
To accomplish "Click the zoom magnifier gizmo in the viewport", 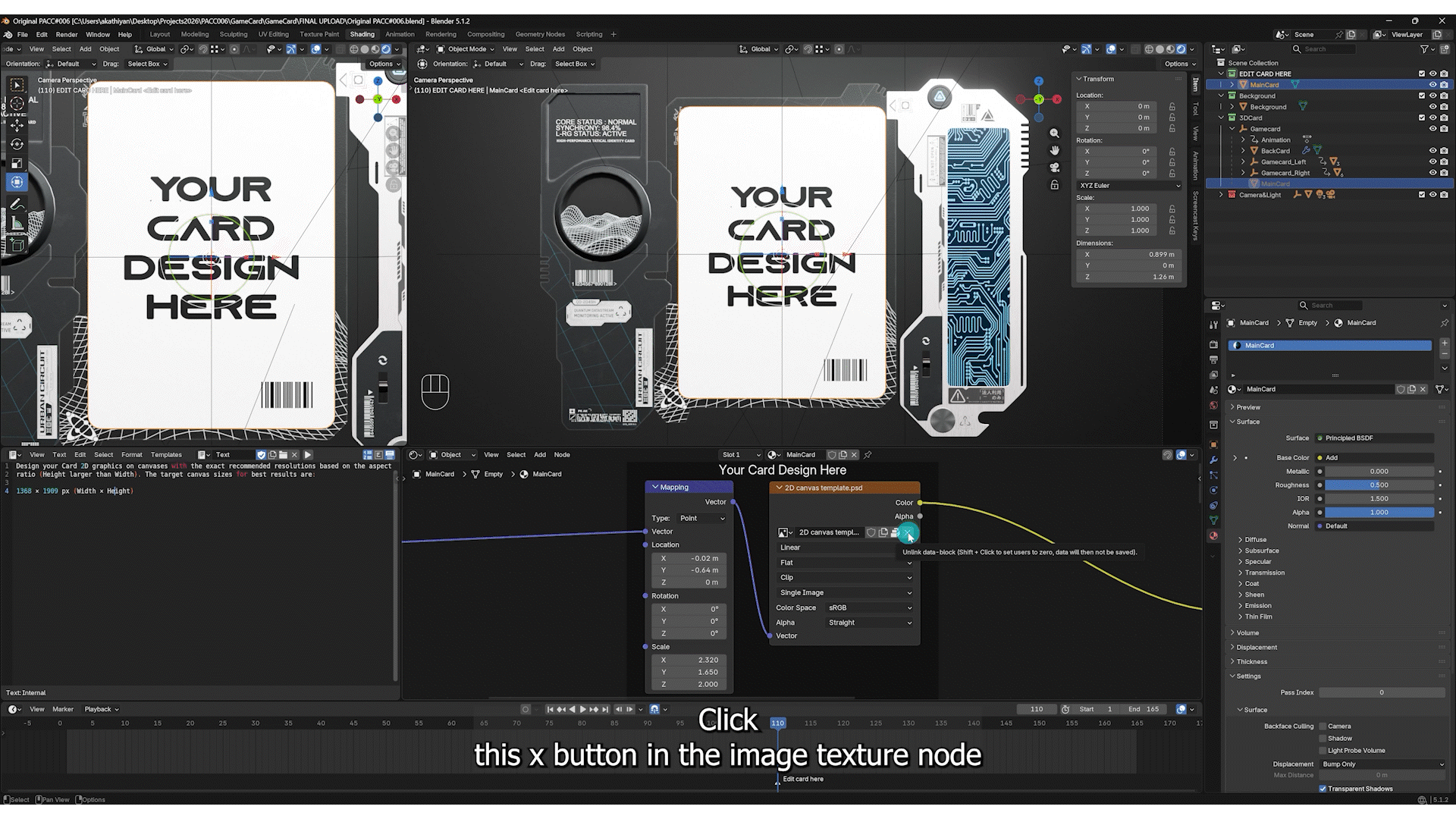I will click(x=1054, y=133).
